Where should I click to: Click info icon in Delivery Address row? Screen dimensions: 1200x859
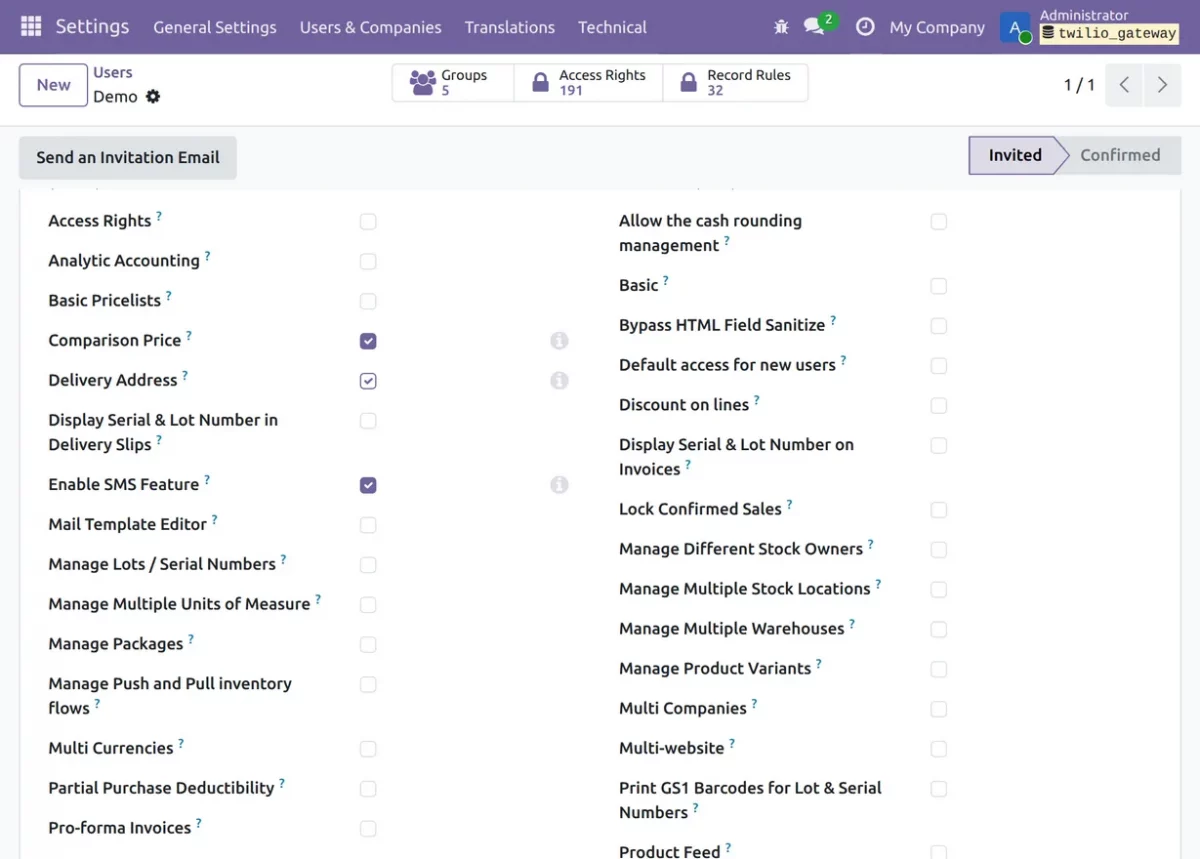coord(559,381)
